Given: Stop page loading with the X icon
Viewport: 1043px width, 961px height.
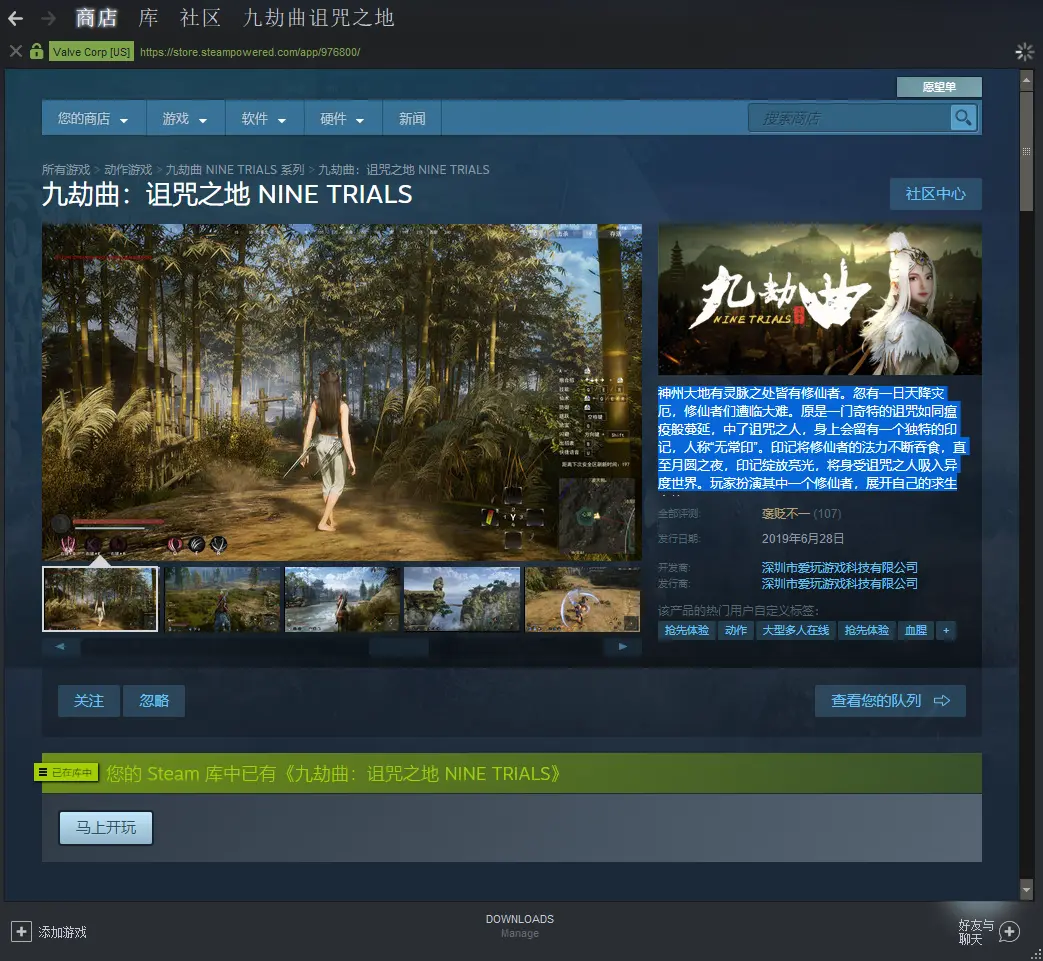Looking at the screenshot, I should [16, 51].
